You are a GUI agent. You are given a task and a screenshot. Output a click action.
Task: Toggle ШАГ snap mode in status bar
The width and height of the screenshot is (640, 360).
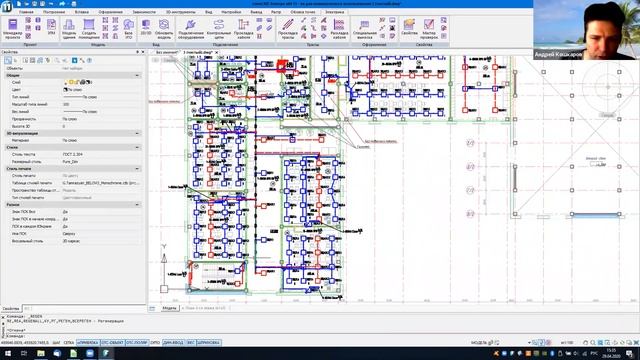click(x=56, y=343)
